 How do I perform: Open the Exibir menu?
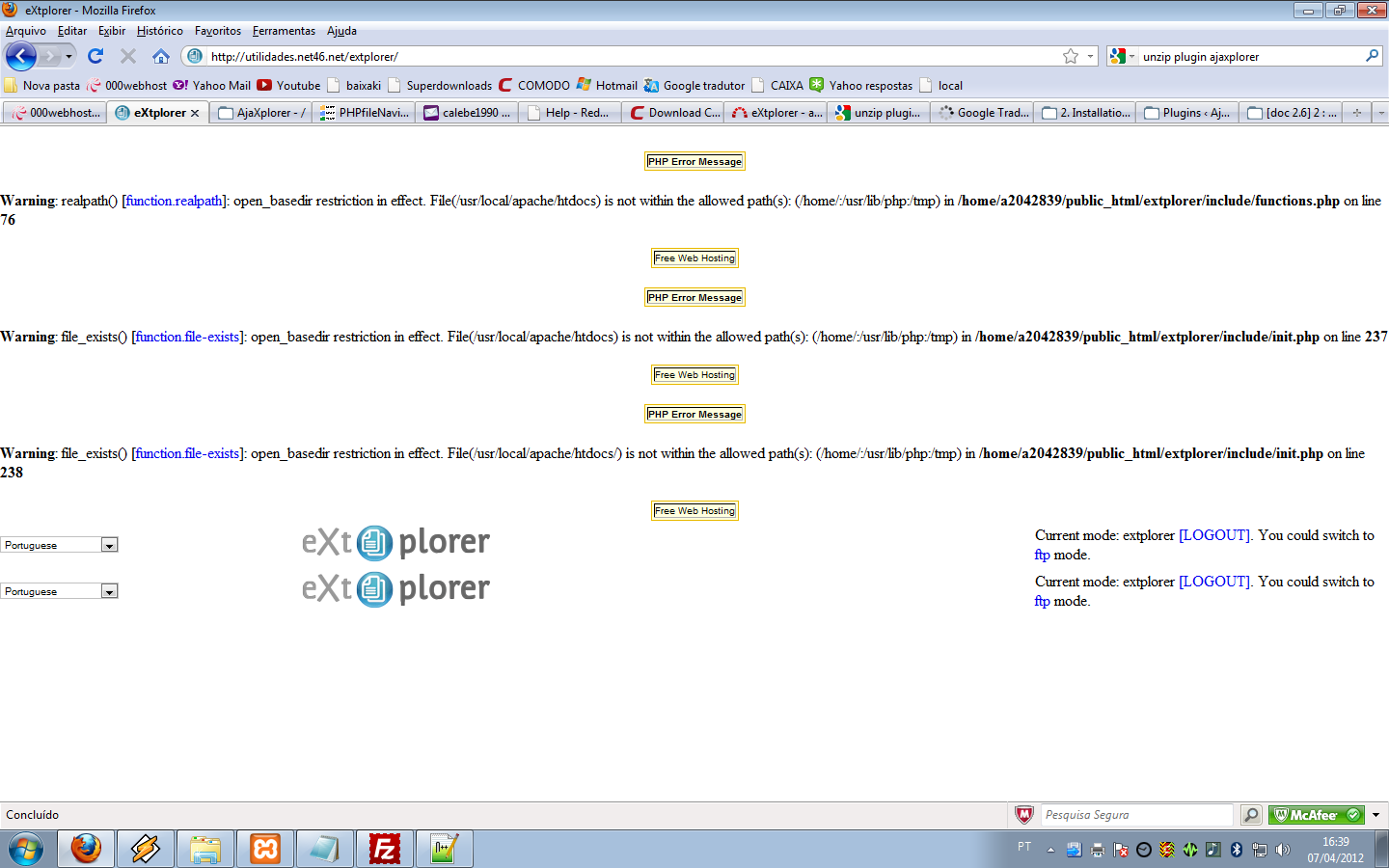click(x=112, y=31)
